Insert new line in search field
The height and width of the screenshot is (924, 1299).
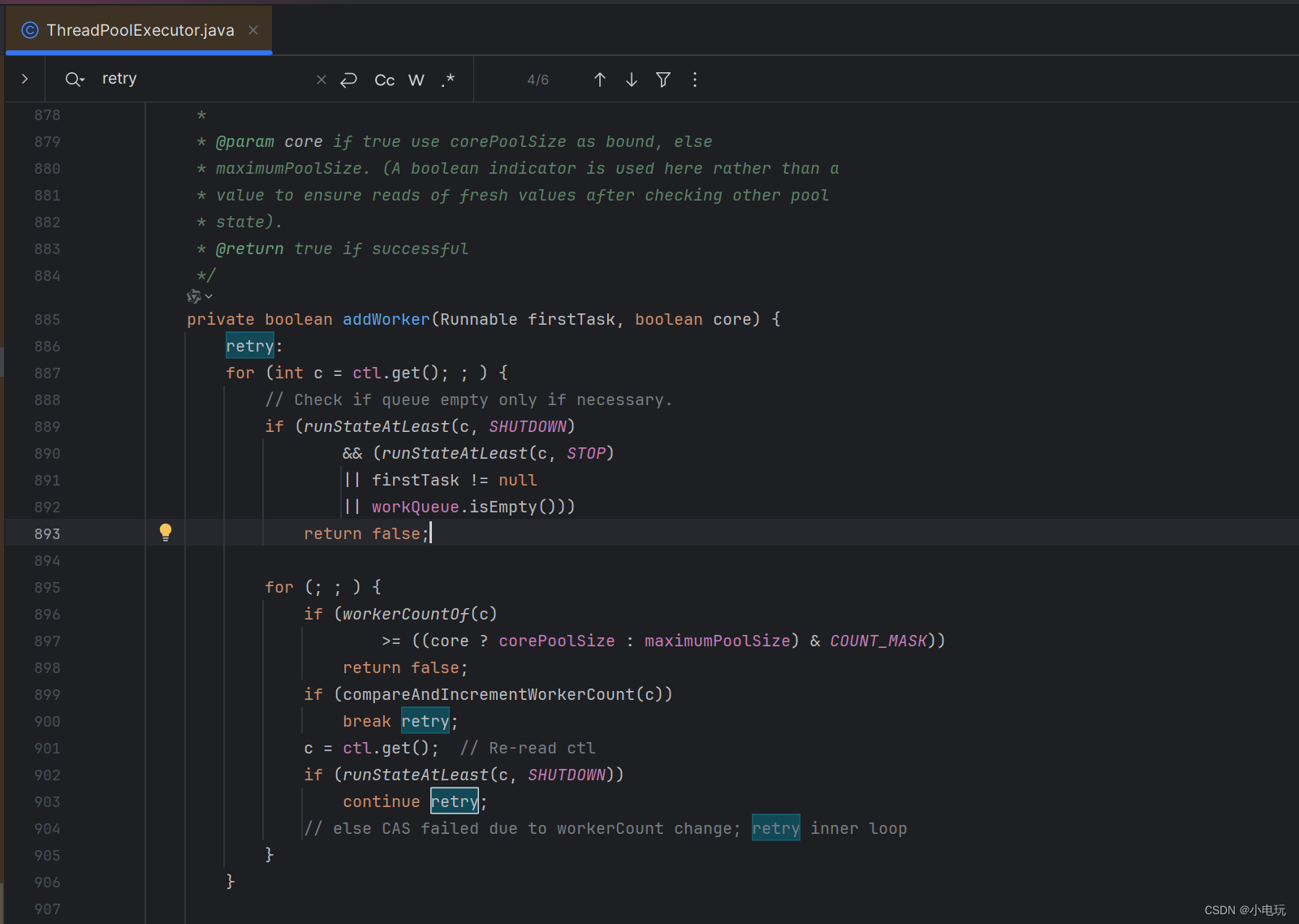(349, 80)
